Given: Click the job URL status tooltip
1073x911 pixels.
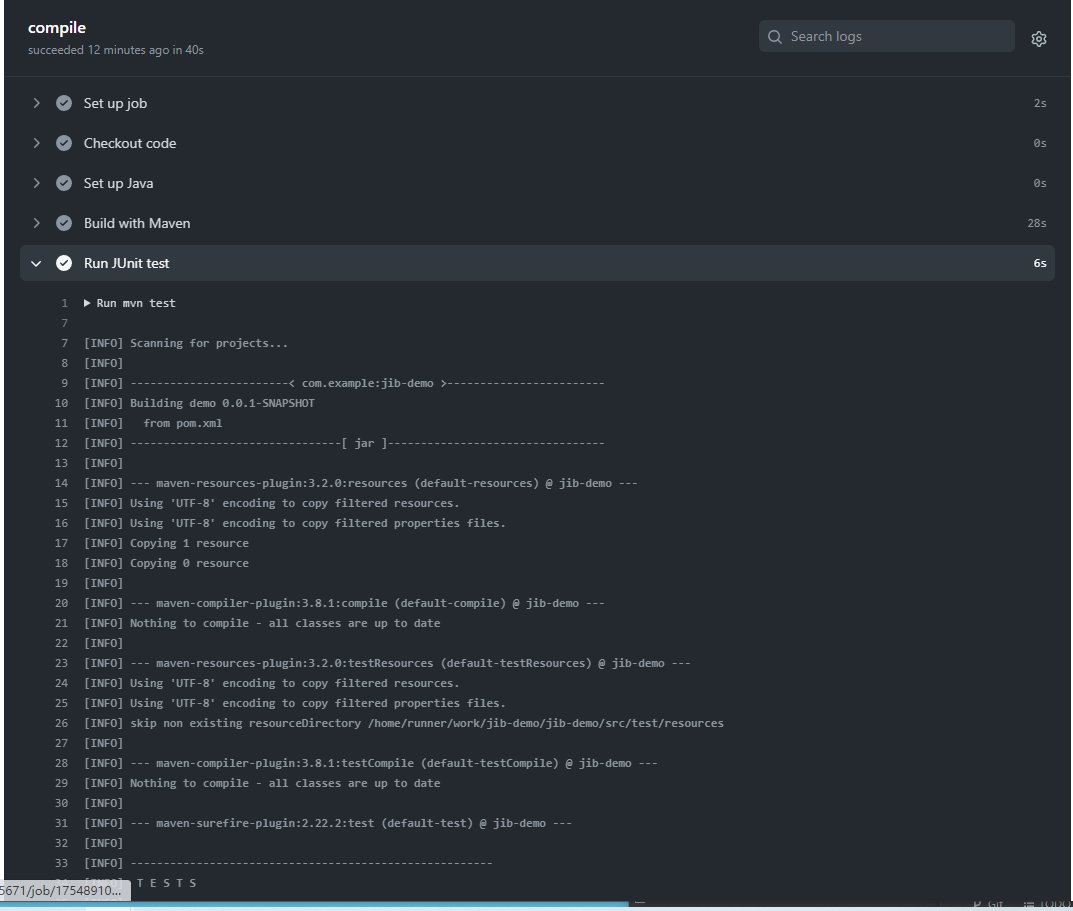Looking at the screenshot, I should tap(64, 890).
